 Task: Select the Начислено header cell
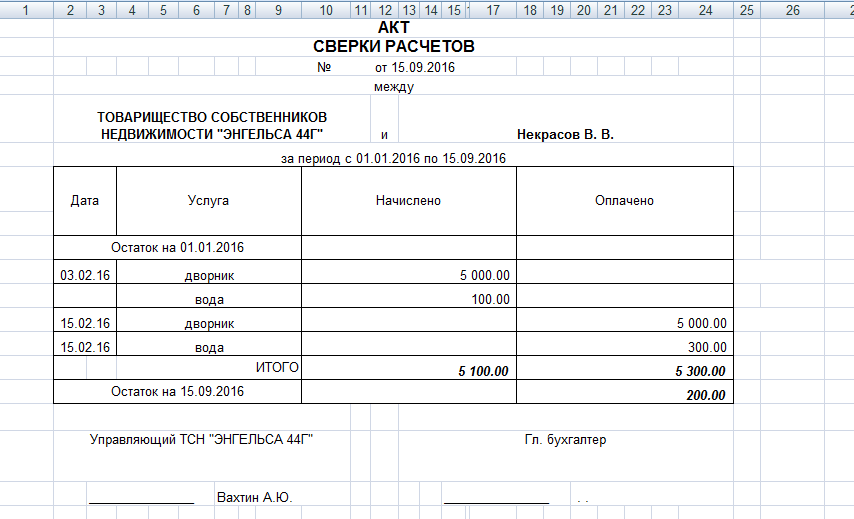tap(408, 201)
